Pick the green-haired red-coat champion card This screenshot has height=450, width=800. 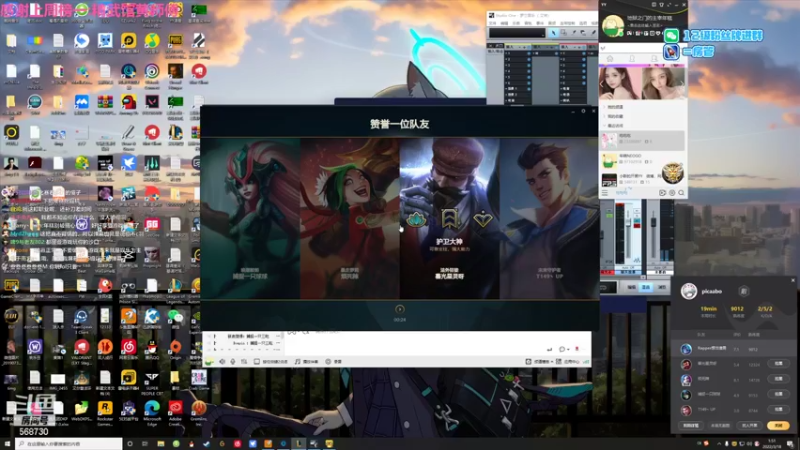(x=349, y=218)
